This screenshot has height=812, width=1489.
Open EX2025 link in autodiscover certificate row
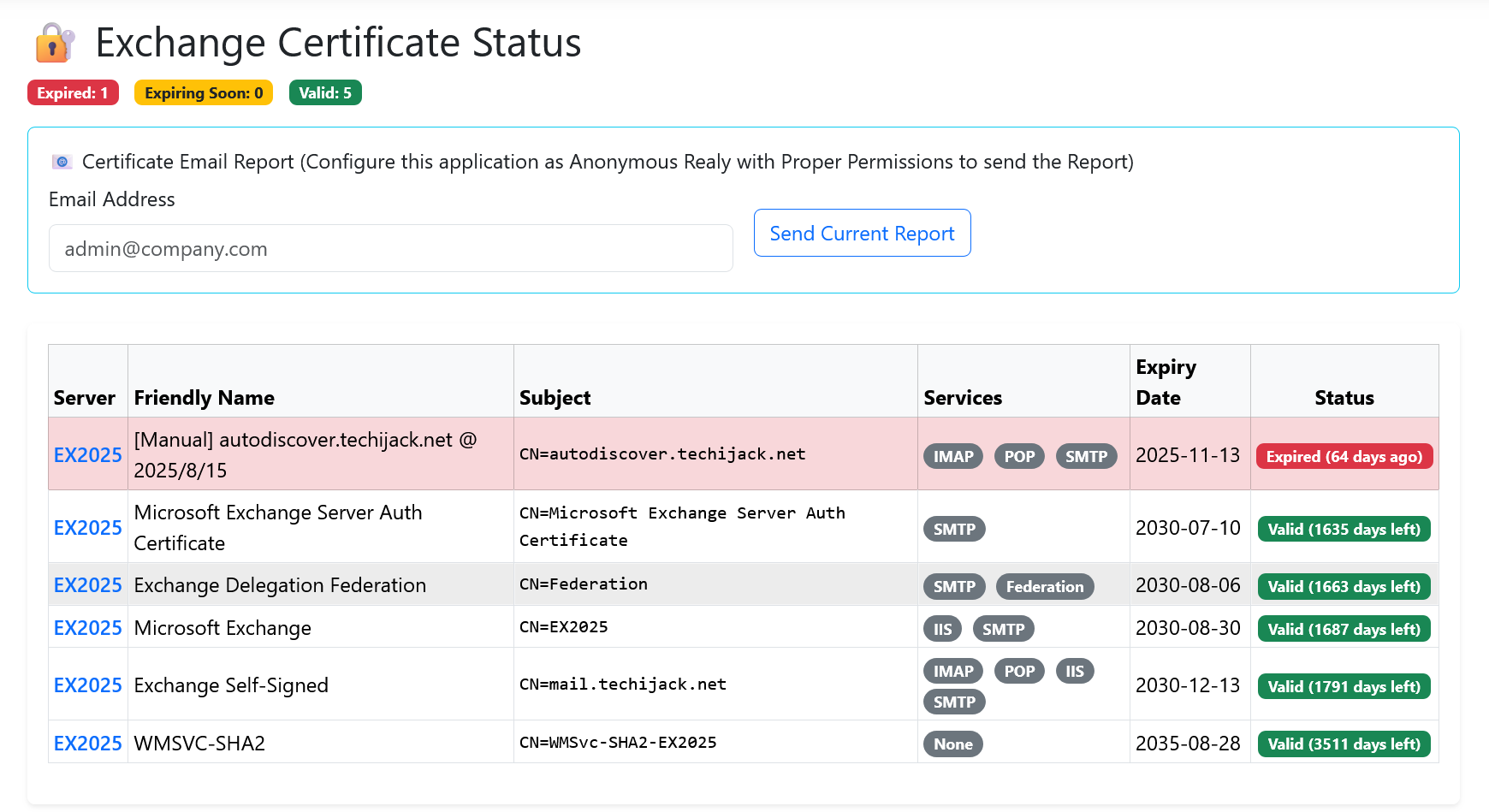[87, 455]
